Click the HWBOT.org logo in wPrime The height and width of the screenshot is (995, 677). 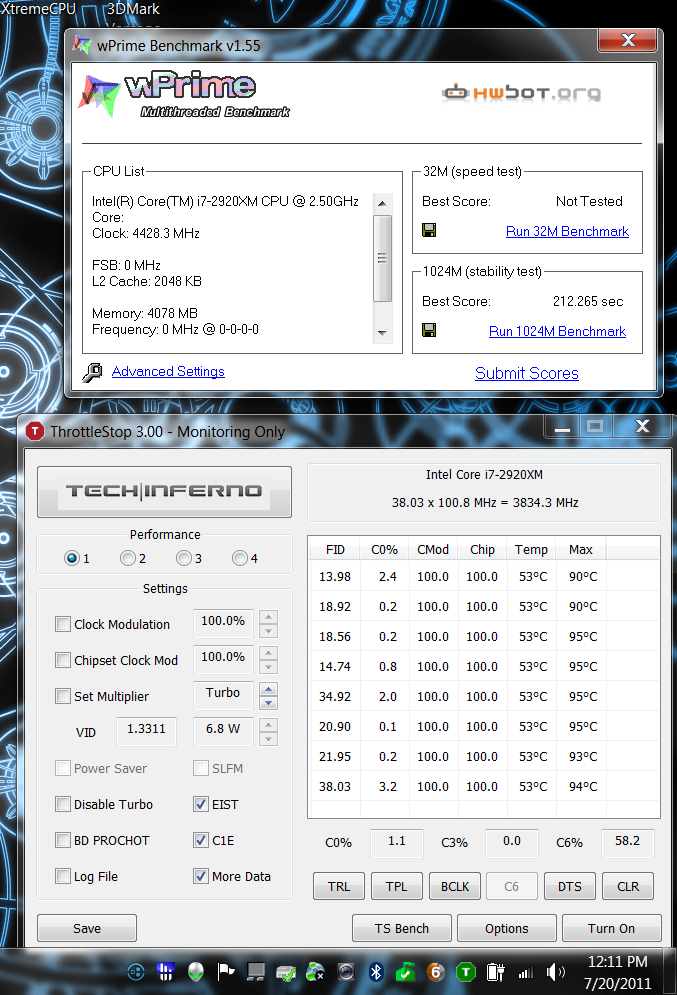pos(521,93)
